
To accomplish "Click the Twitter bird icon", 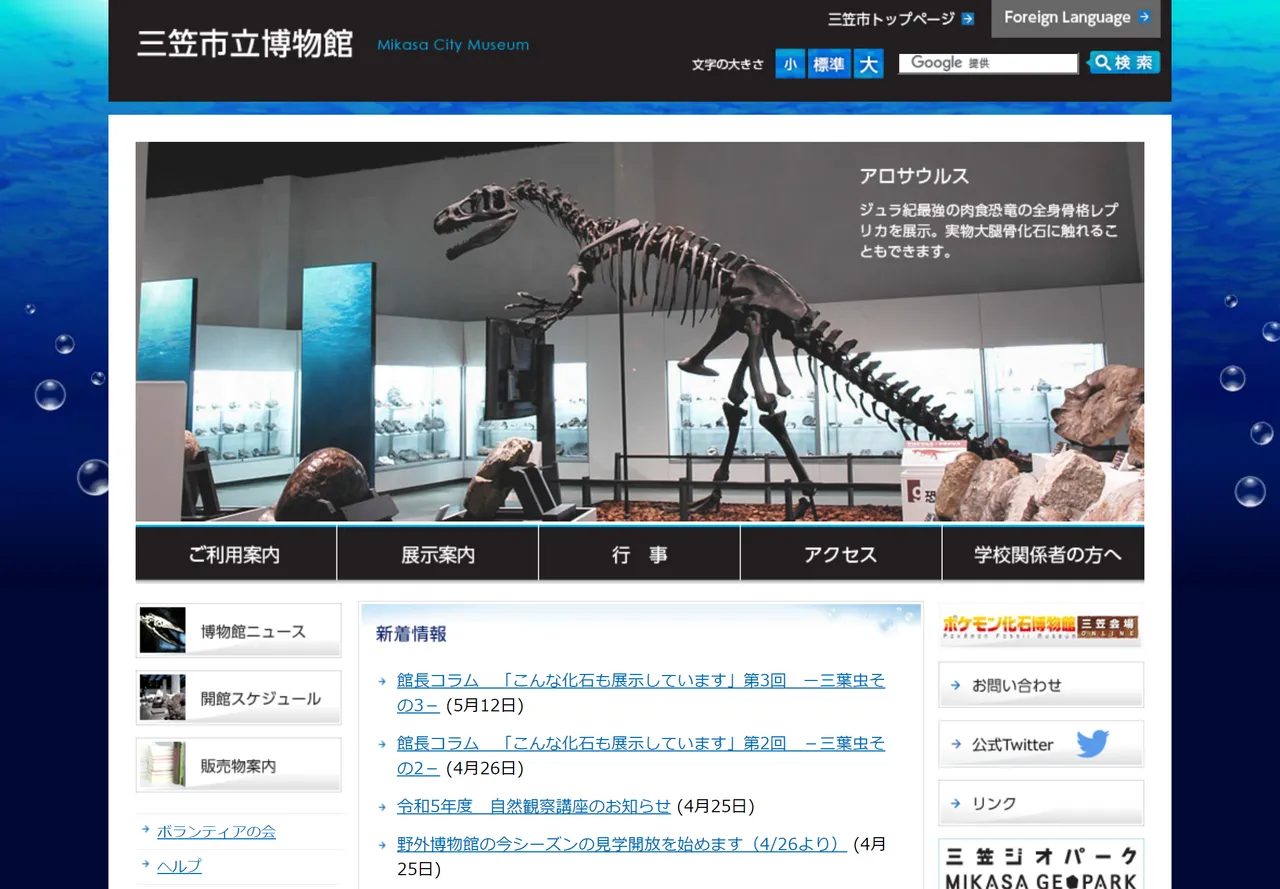I will click(x=1093, y=744).
